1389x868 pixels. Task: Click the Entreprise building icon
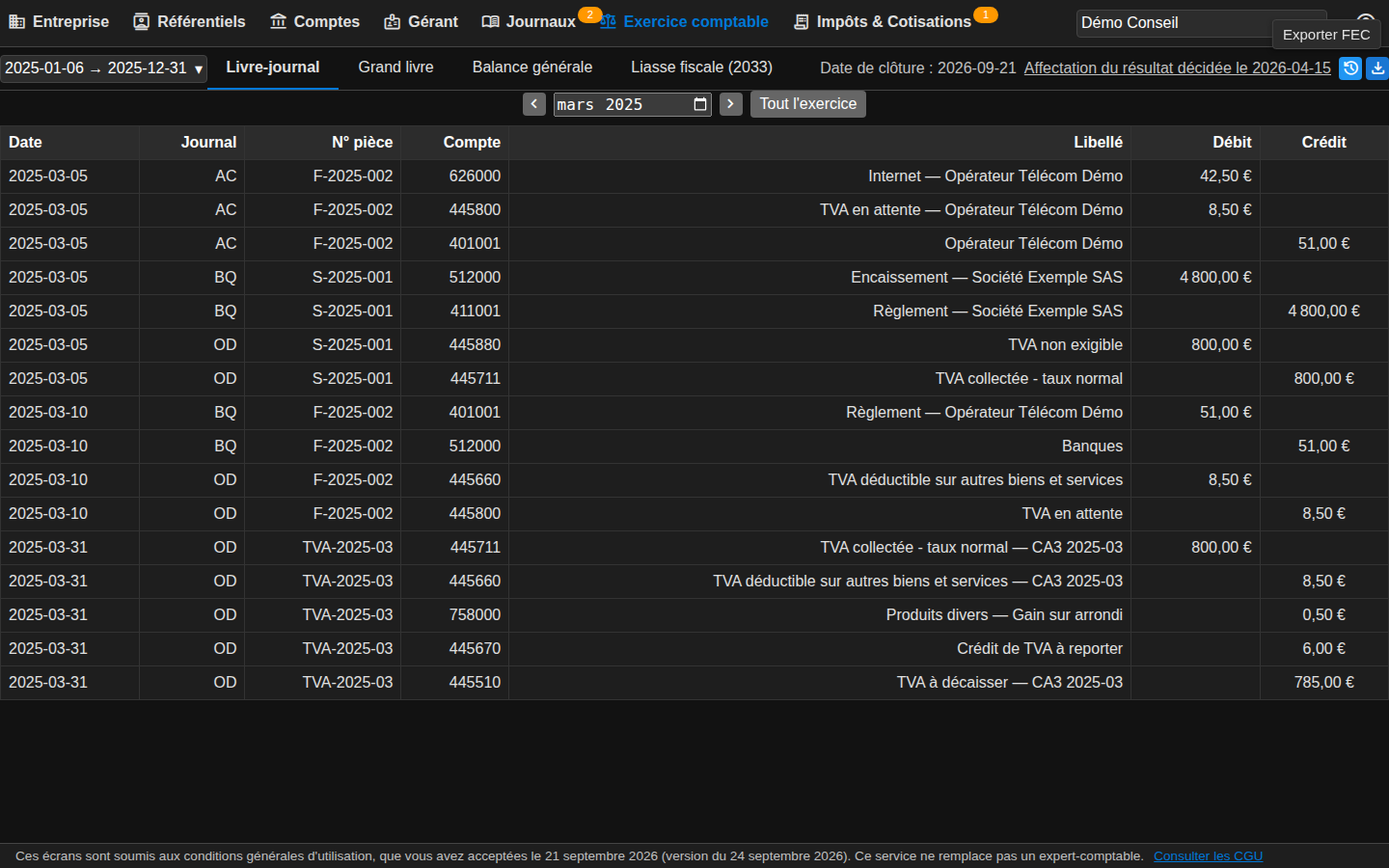16,21
